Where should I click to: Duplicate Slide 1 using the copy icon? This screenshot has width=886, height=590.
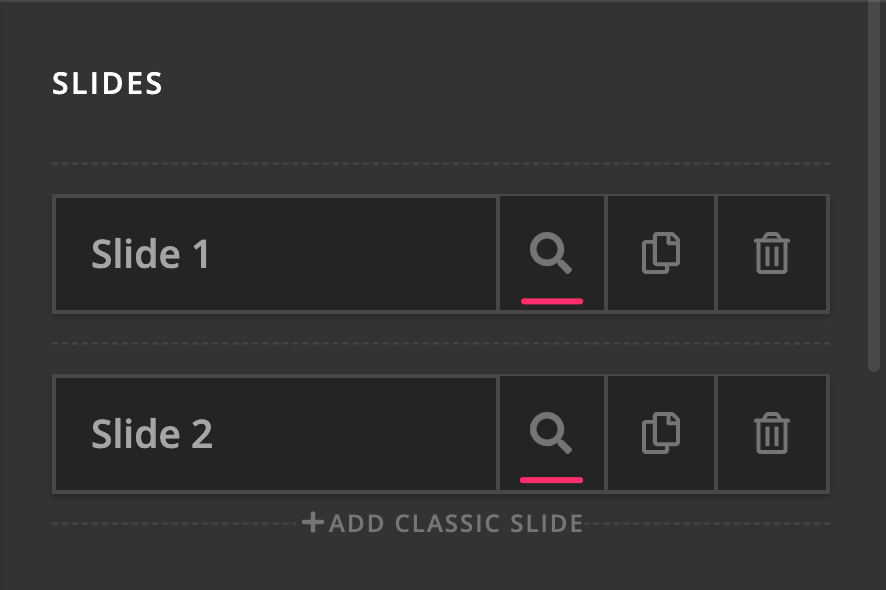click(661, 253)
